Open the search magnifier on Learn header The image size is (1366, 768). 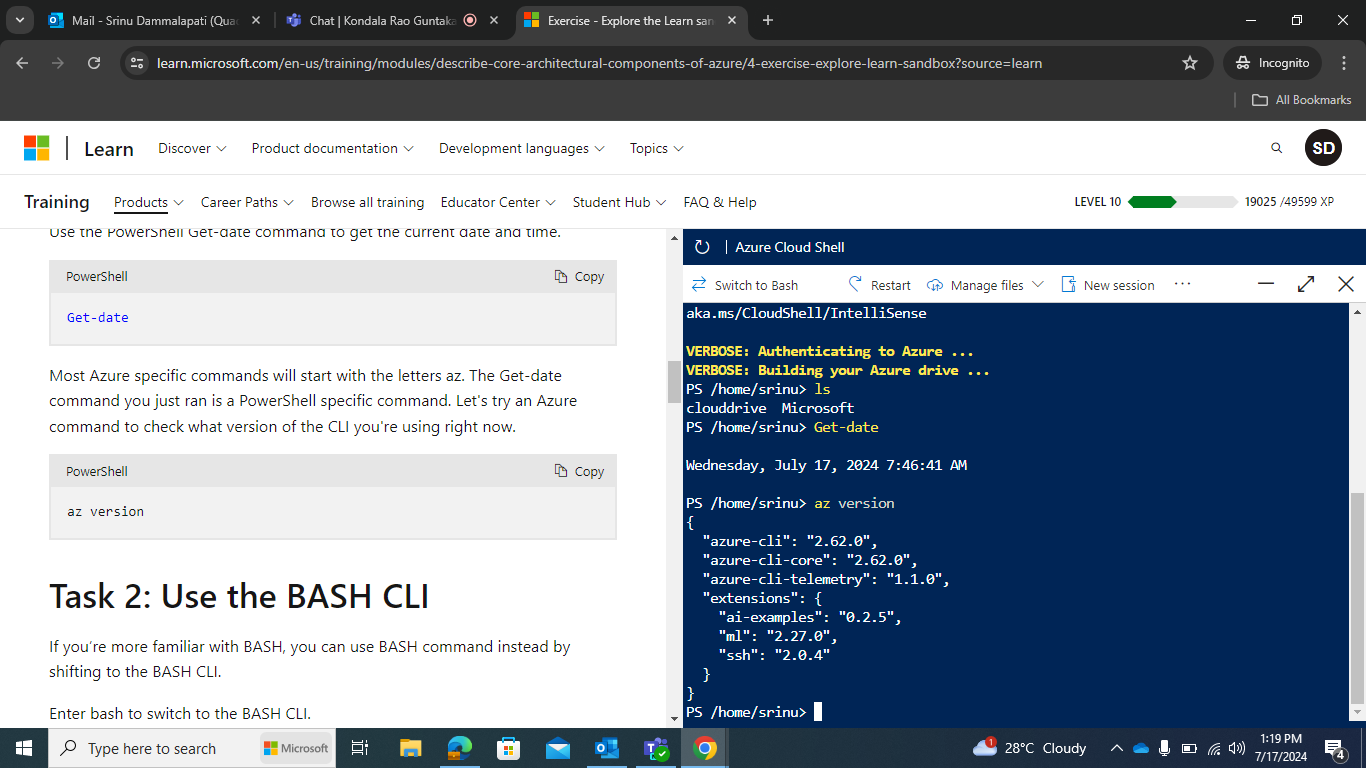(x=1276, y=148)
